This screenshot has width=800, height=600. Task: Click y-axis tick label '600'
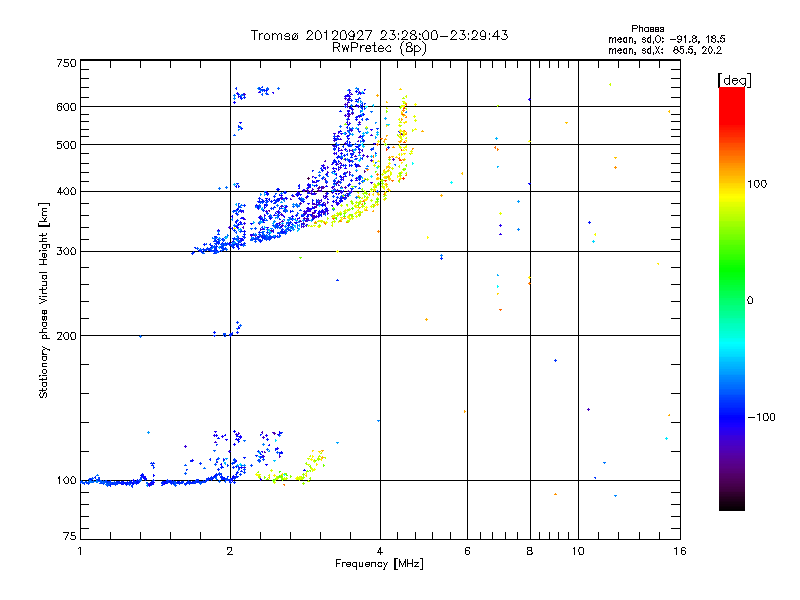click(66, 107)
